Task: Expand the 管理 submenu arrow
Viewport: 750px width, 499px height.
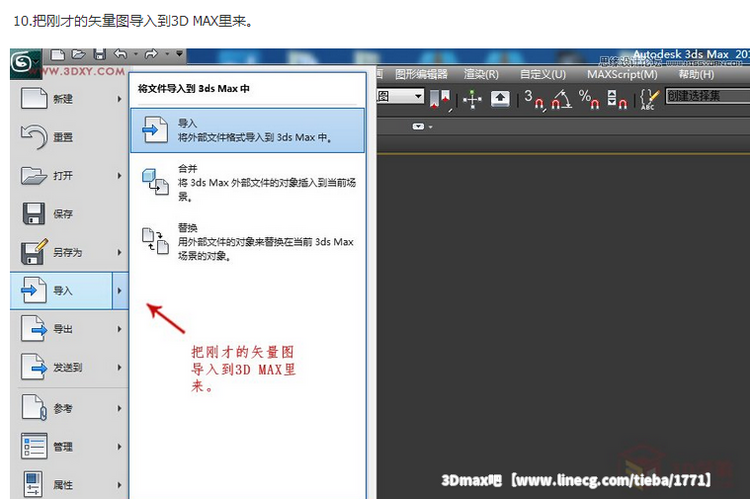Action: 120,446
